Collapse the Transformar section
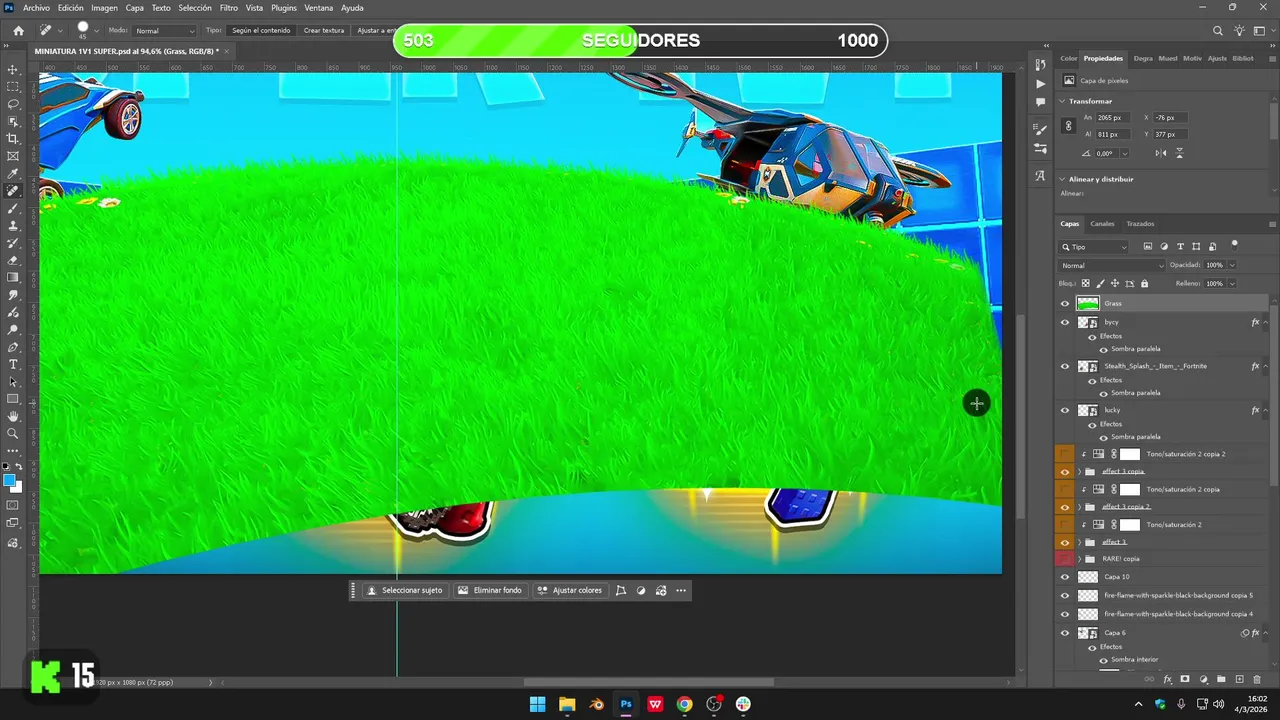1280x720 pixels. (x=1062, y=101)
